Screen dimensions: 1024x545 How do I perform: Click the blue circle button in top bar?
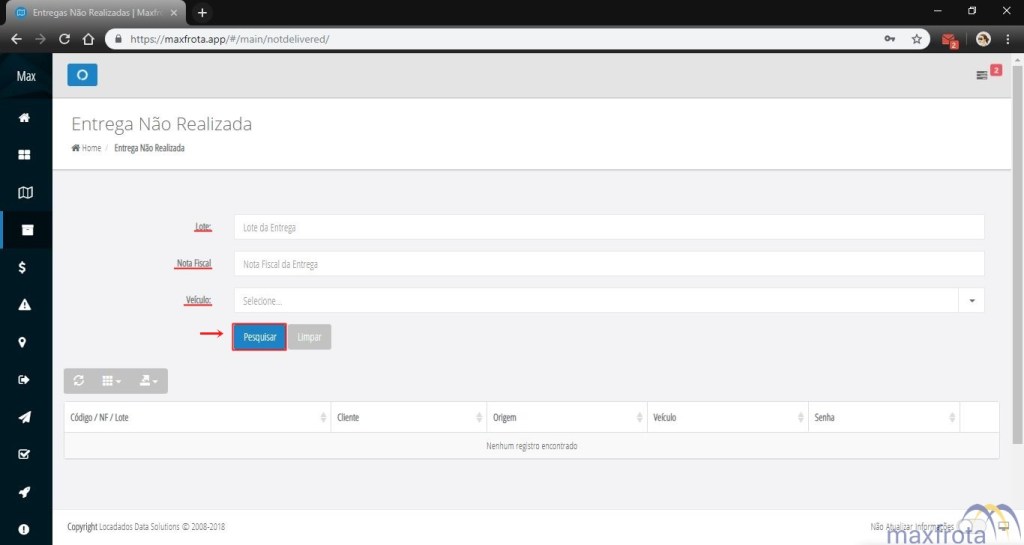(82, 75)
